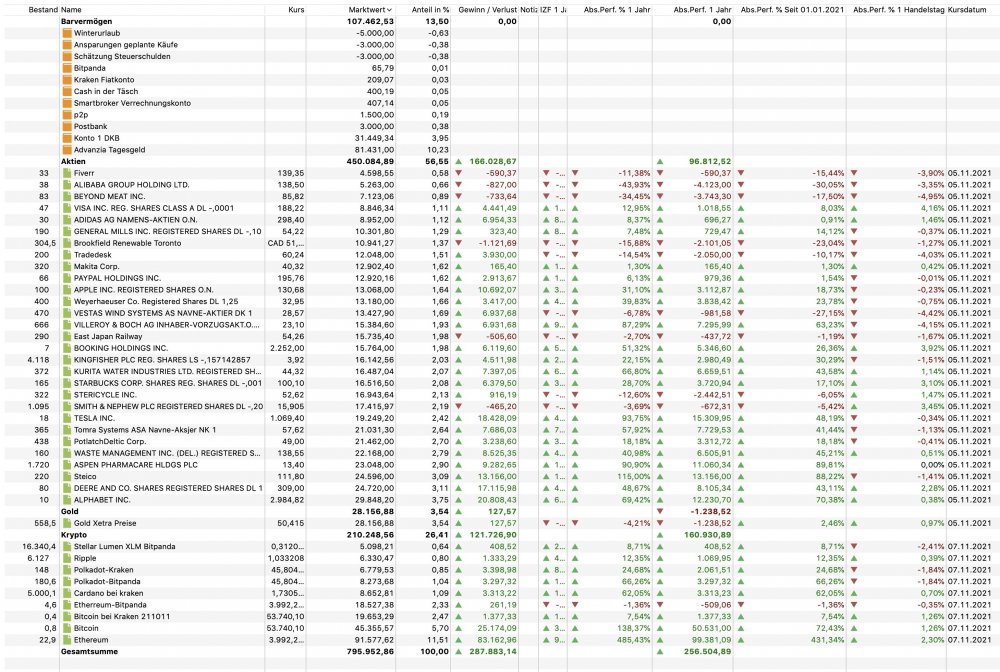Click the security icon beside STERICYCLE INC.
Image resolution: width=1000 pixels, height=672 pixels.
coord(67,395)
